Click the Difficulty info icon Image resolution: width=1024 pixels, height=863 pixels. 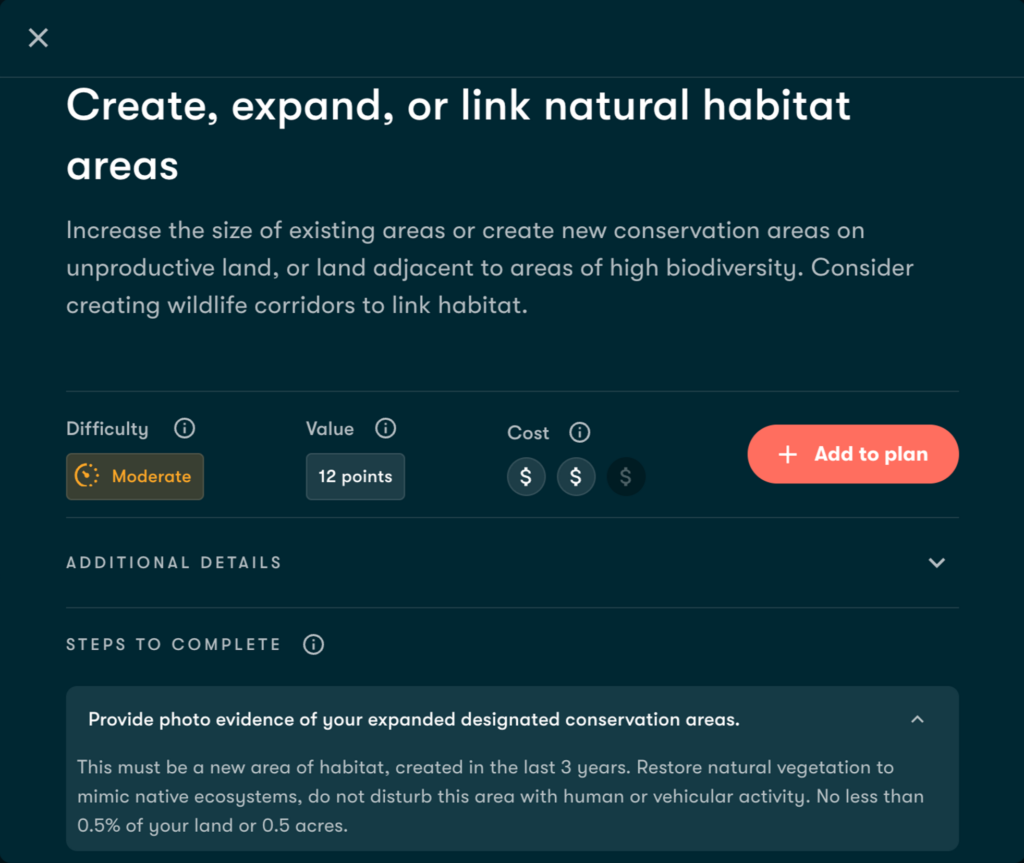tap(184, 429)
